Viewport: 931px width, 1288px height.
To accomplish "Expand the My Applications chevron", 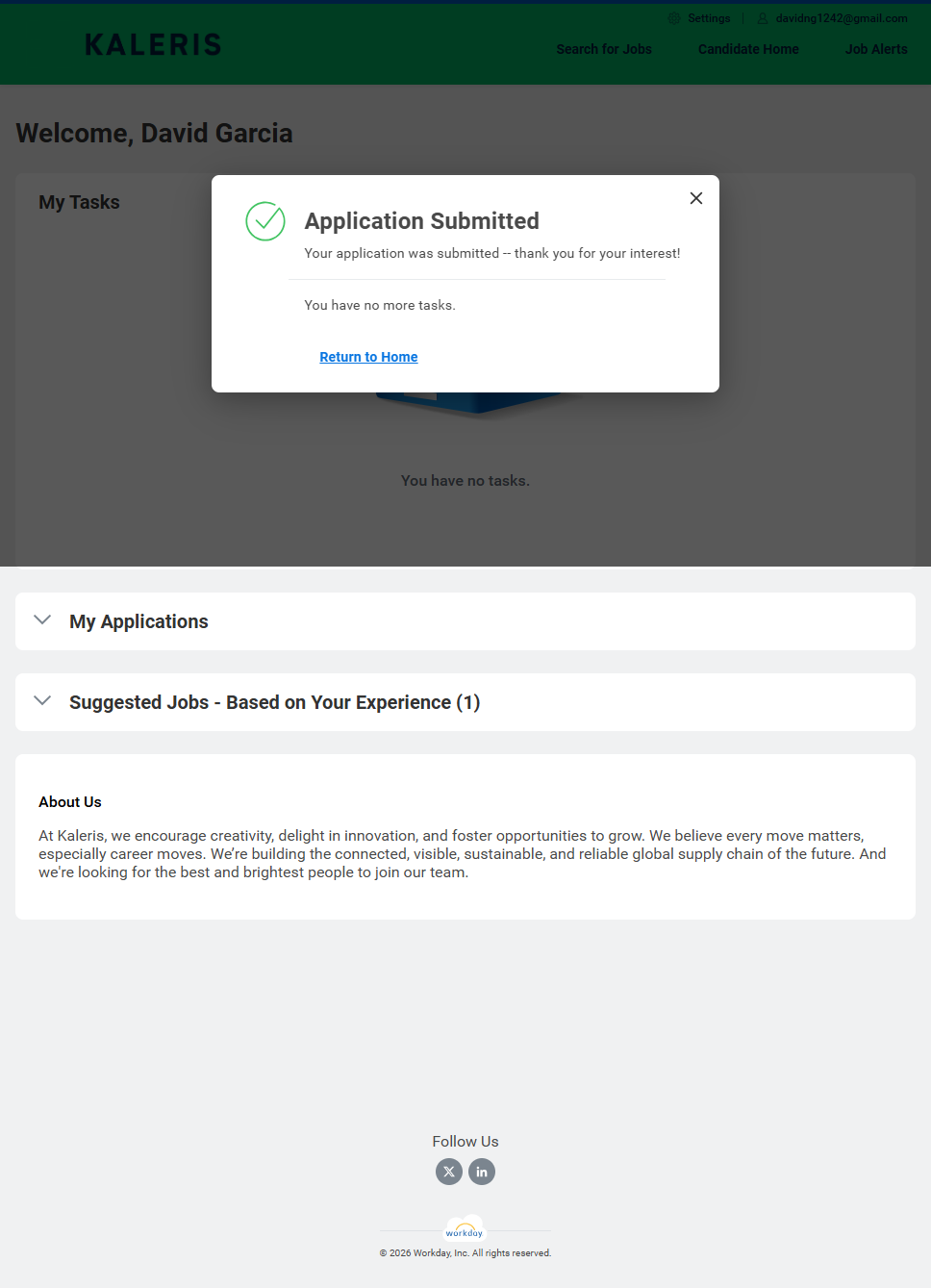I will 42,620.
